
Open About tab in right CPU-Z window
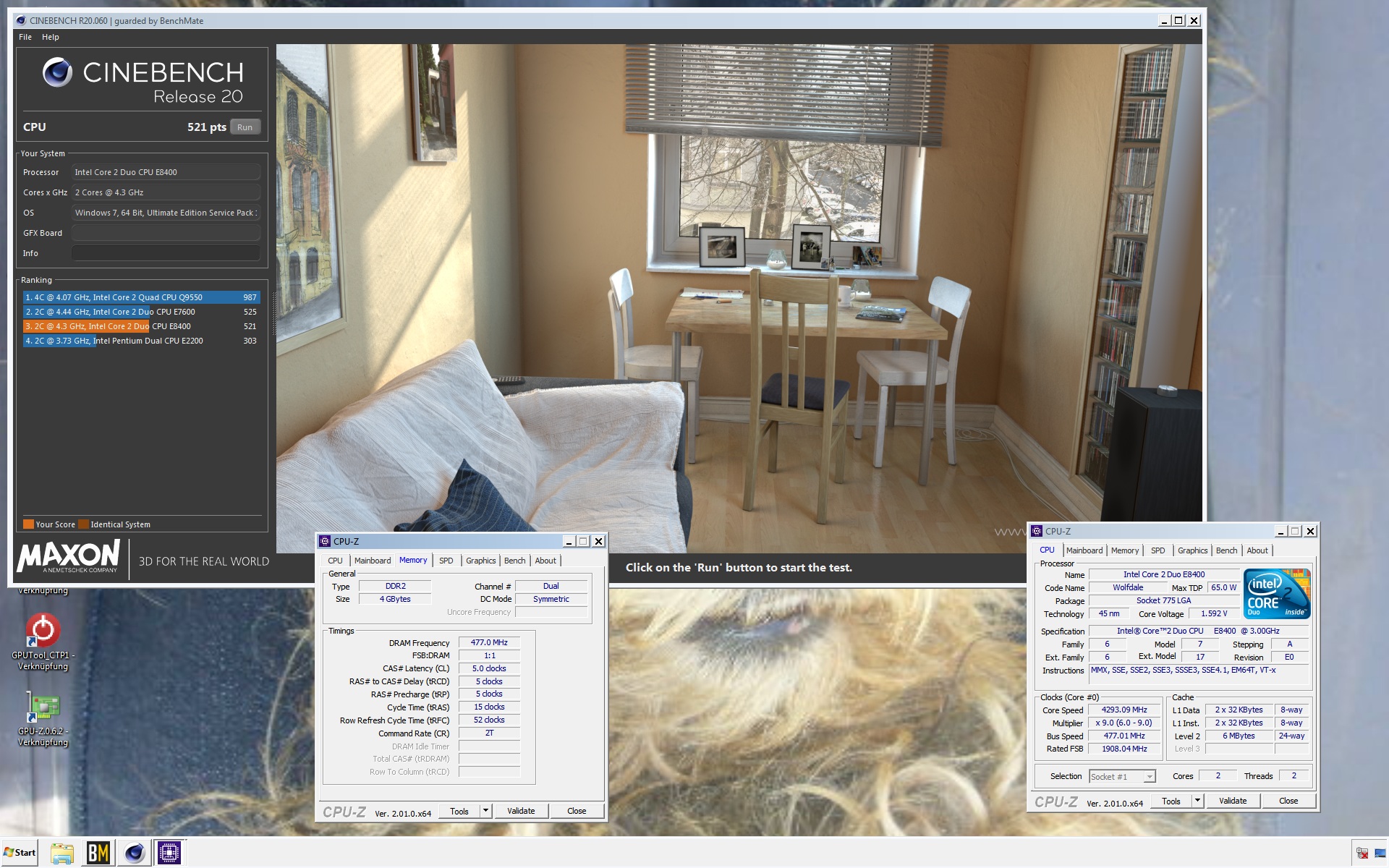1257,550
